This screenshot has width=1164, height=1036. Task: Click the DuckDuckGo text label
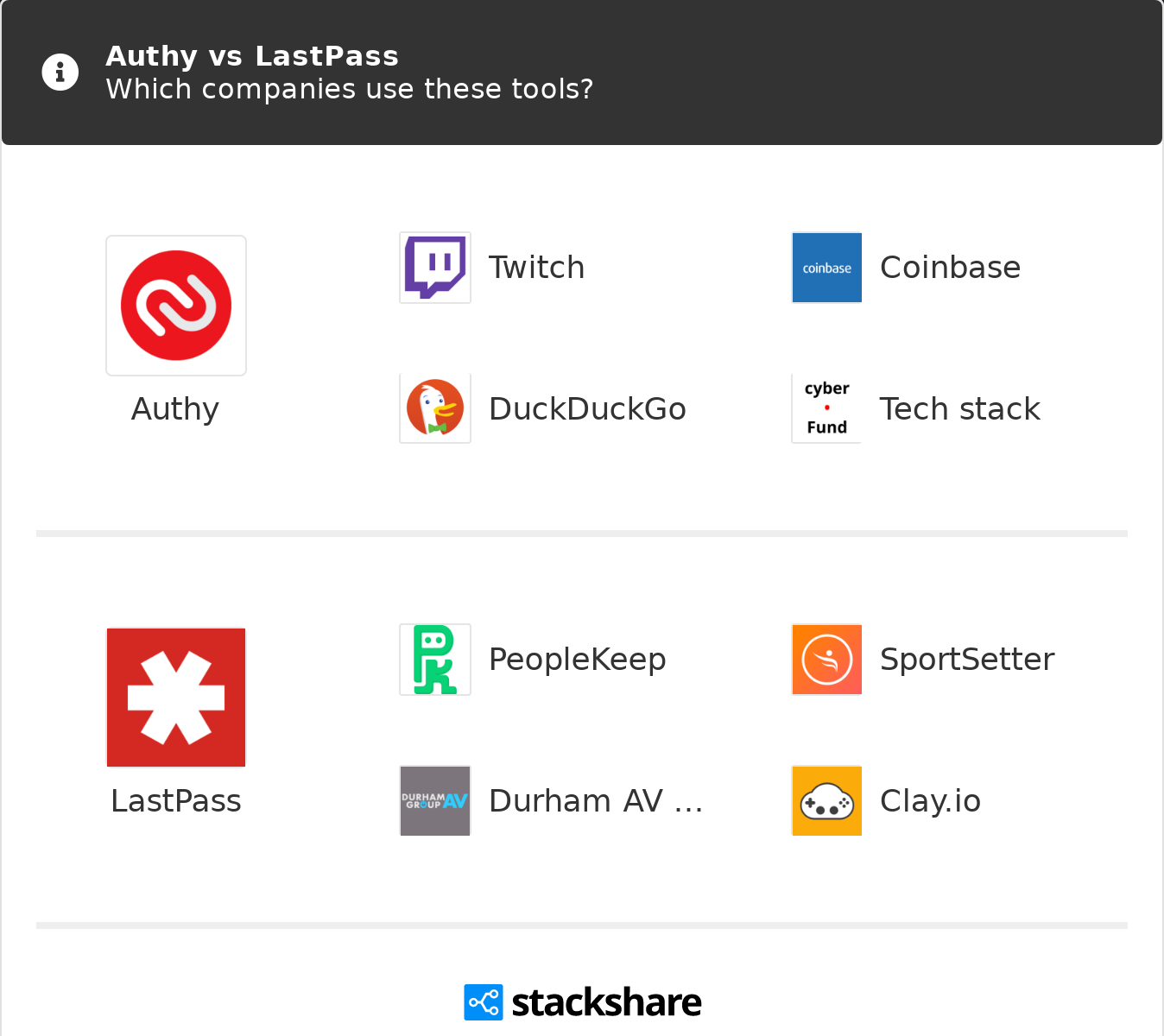[587, 409]
